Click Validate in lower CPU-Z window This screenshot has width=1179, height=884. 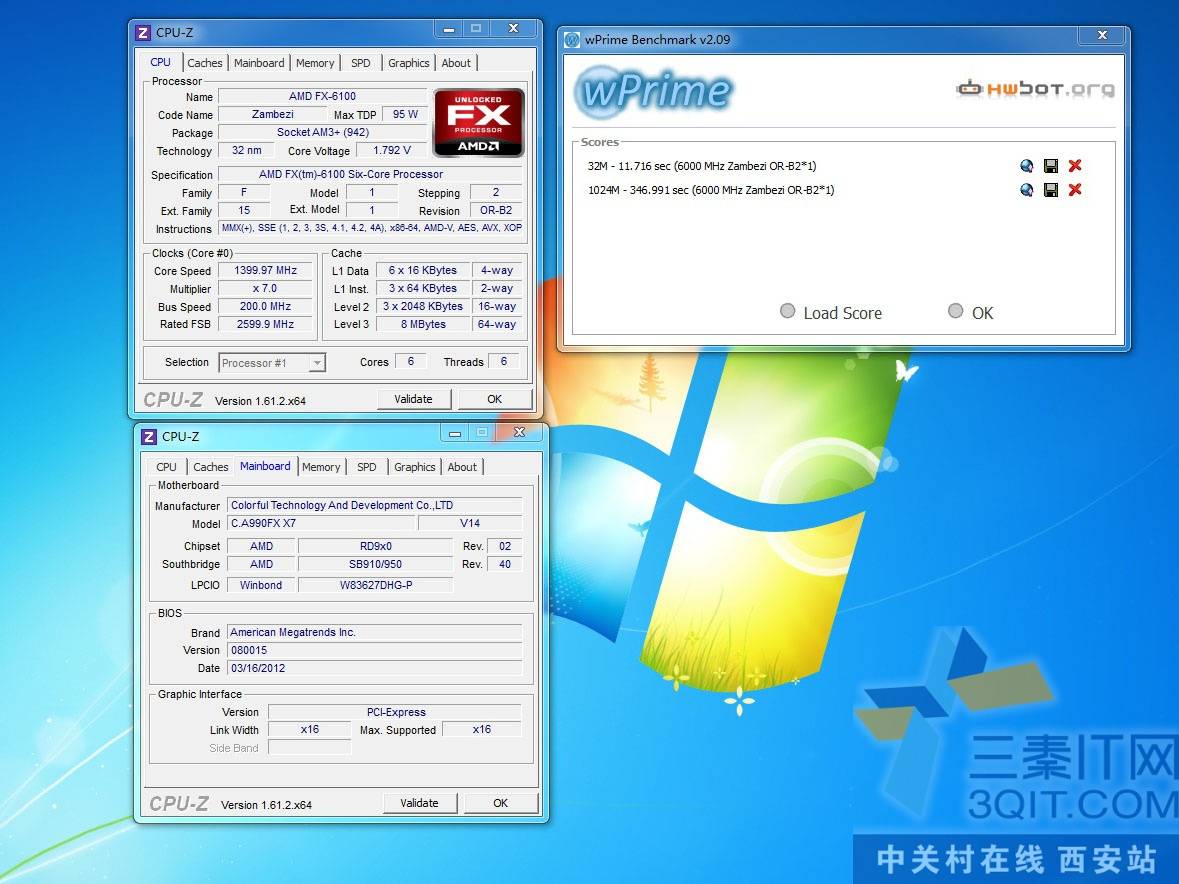tap(420, 803)
